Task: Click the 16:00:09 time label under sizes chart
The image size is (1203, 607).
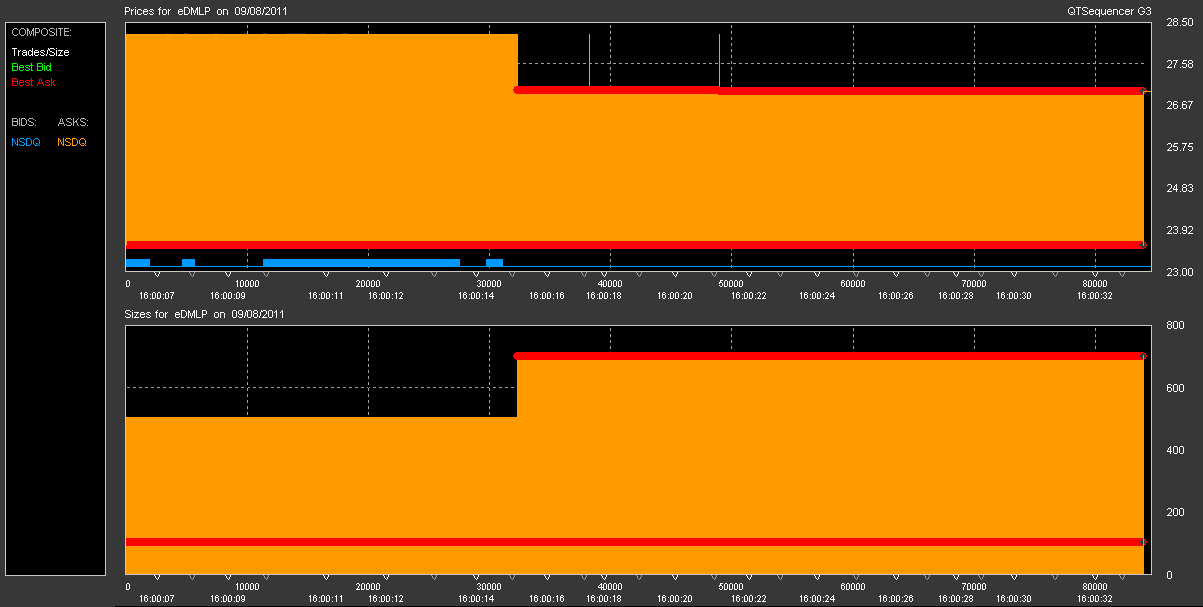Action: tap(228, 599)
